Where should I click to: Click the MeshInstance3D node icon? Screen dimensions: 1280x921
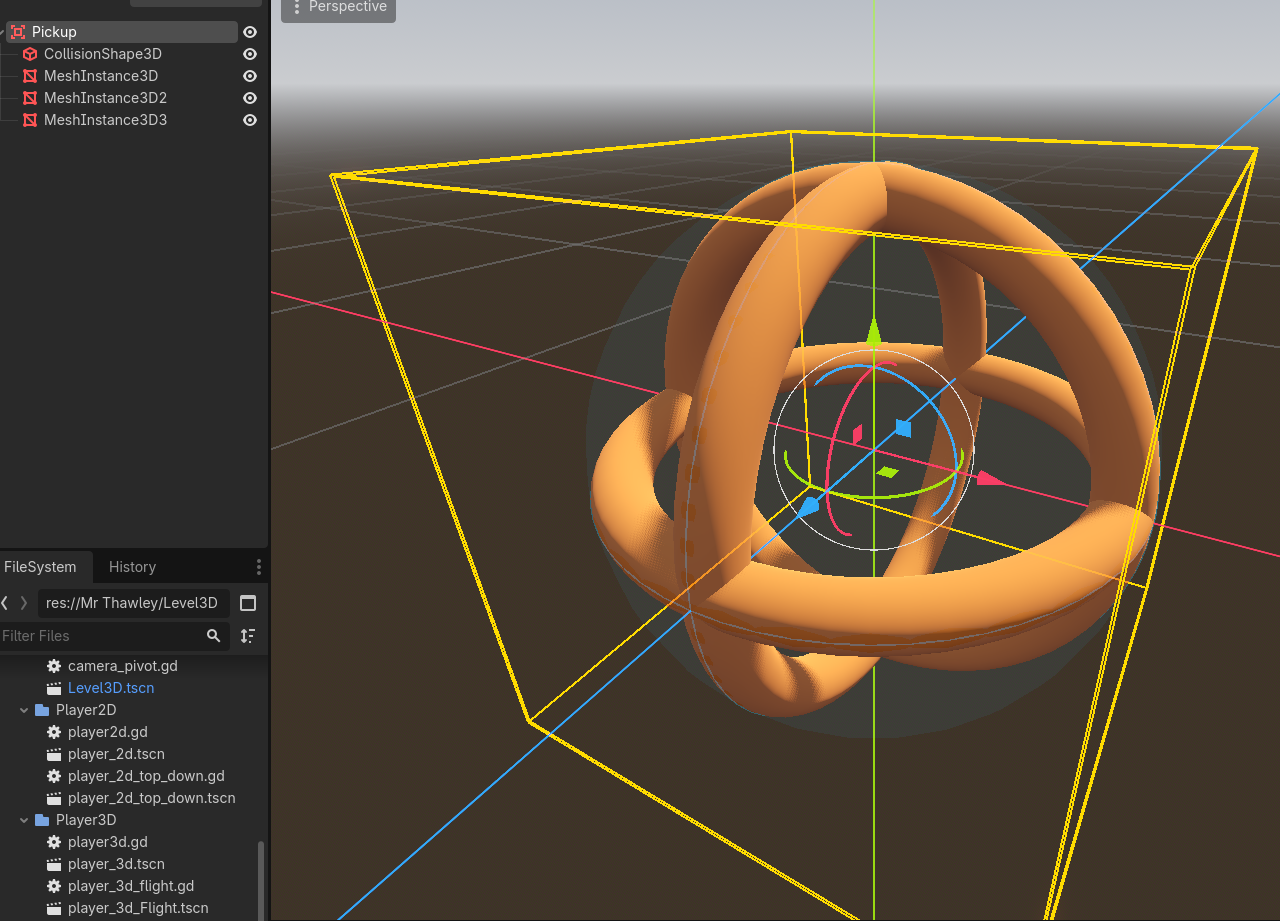click(x=30, y=76)
